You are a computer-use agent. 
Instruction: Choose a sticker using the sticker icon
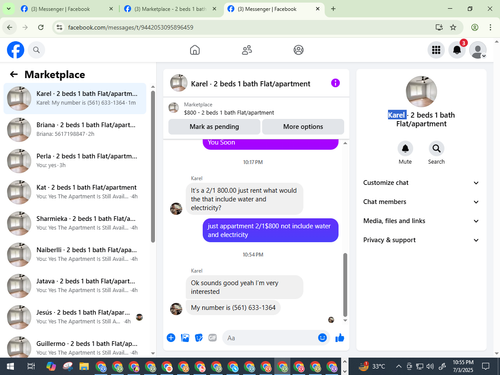199,338
